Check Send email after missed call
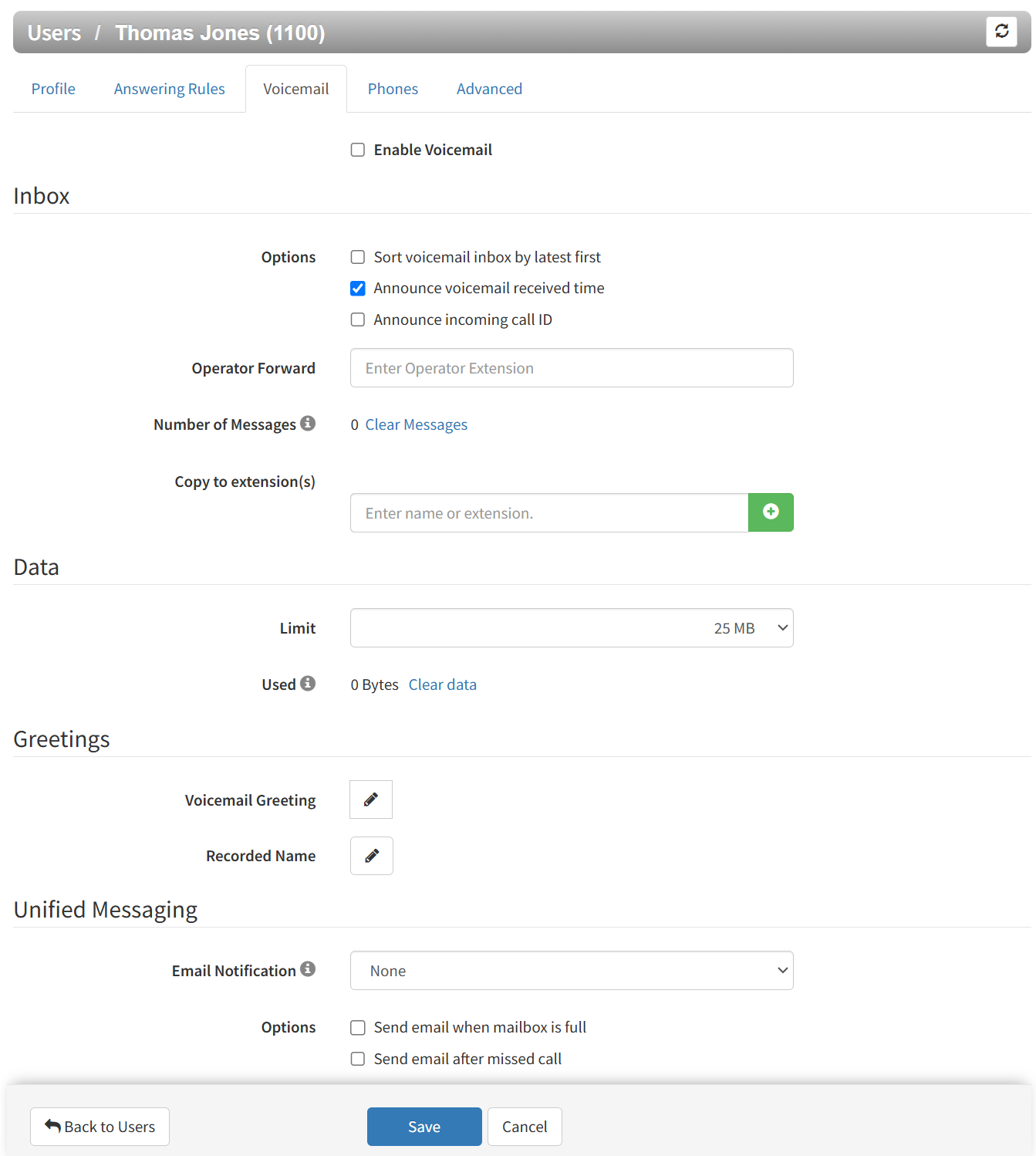 (x=358, y=1059)
